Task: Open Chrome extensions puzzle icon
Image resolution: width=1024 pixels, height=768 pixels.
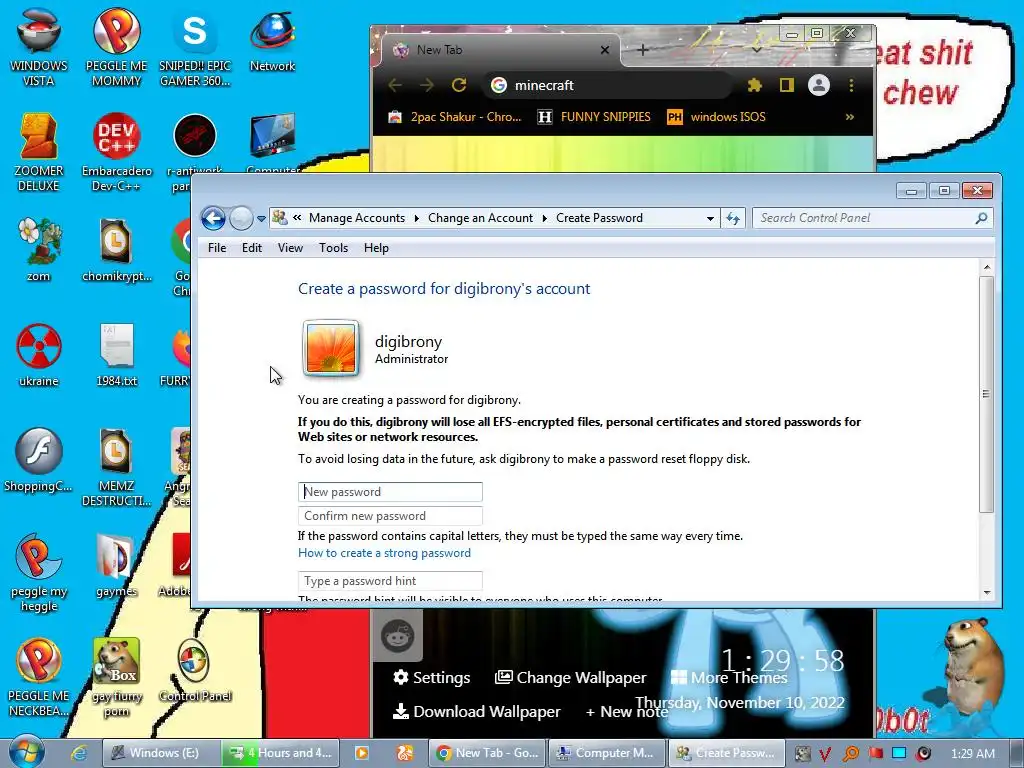Action: point(755,85)
